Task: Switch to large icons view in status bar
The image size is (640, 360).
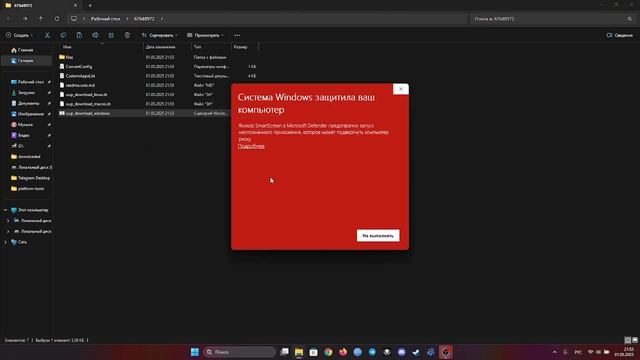Action: coord(635,340)
